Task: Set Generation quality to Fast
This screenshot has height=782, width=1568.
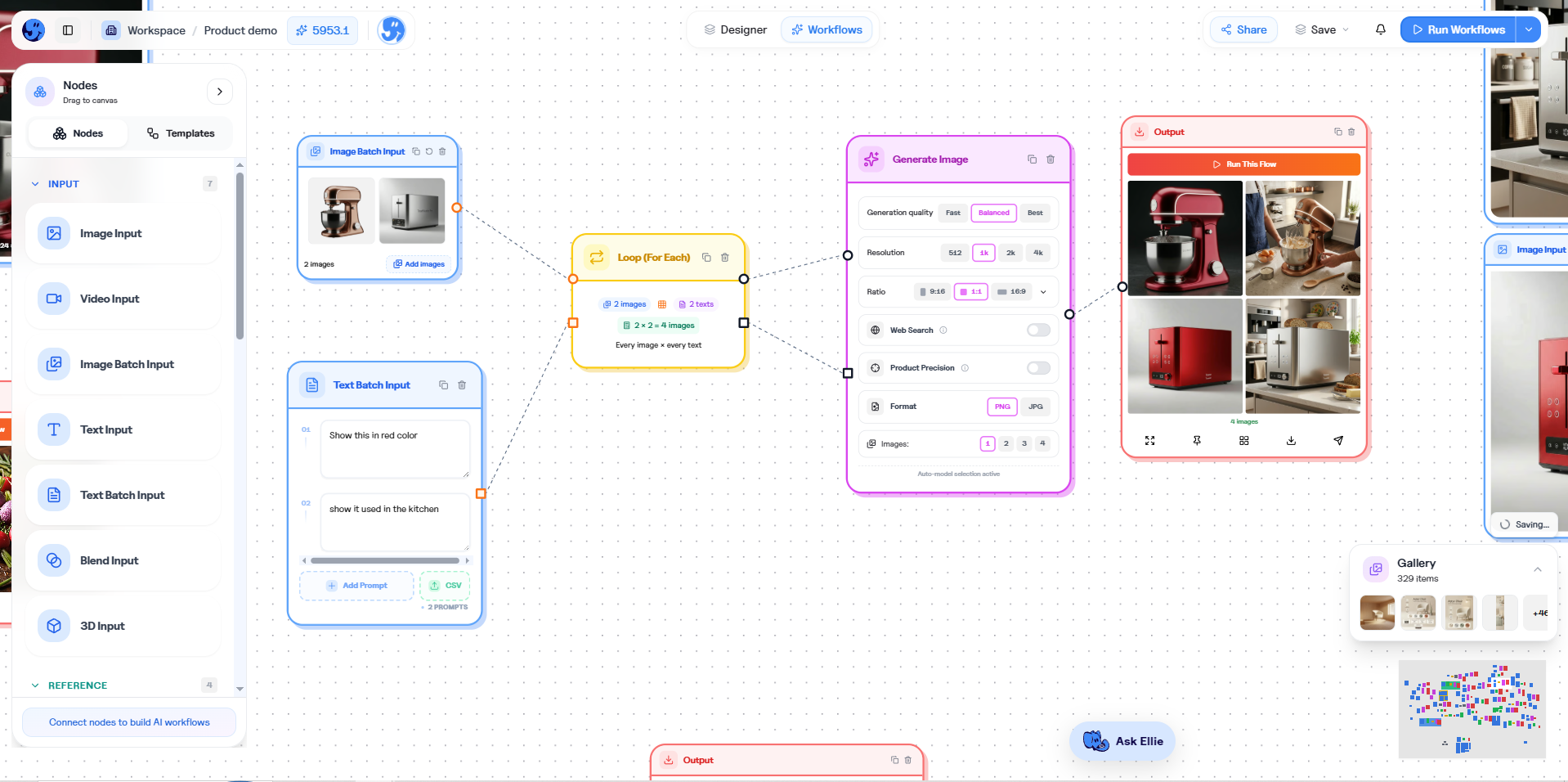Action: click(953, 213)
